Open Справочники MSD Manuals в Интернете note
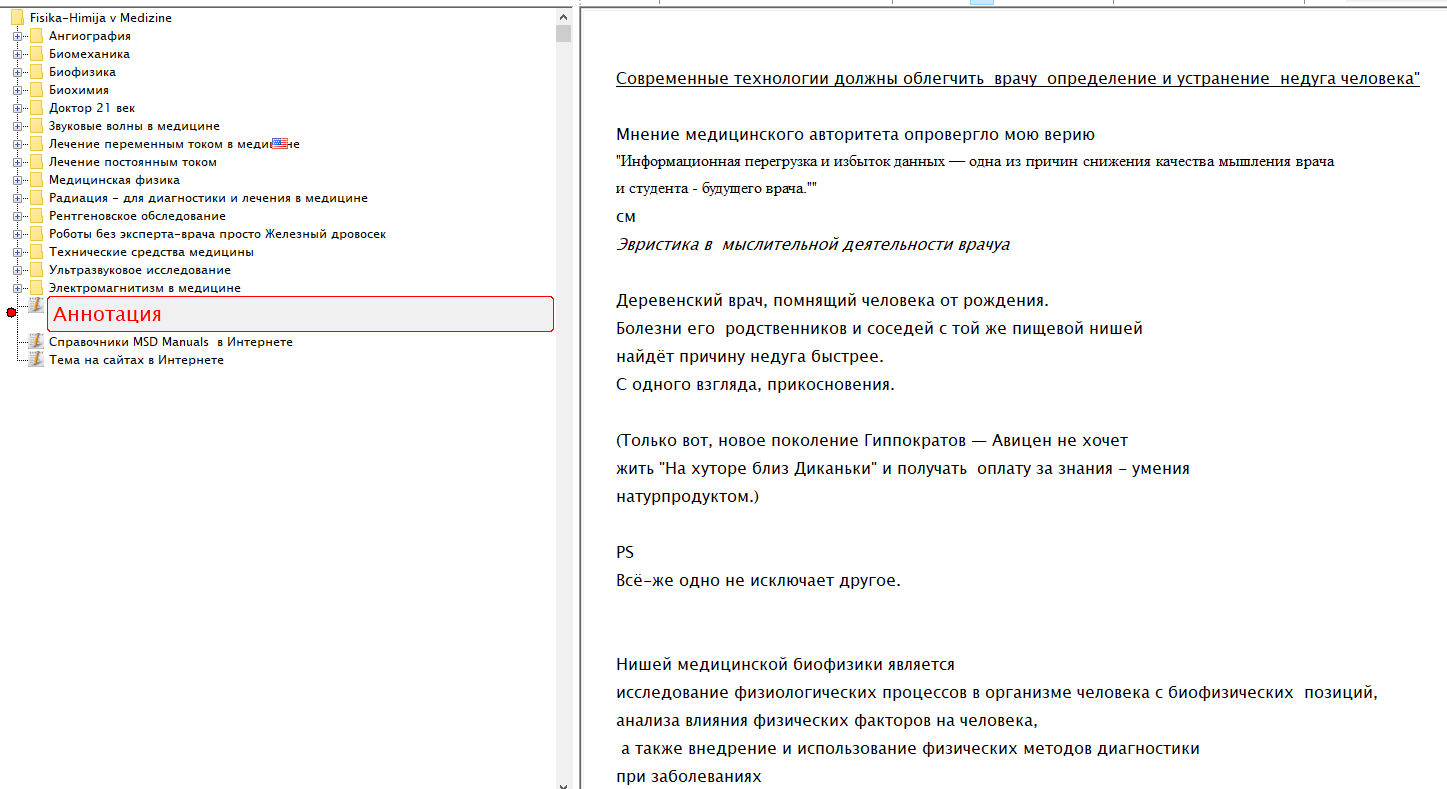Screen dimensions: 1447x789 click(x=170, y=342)
